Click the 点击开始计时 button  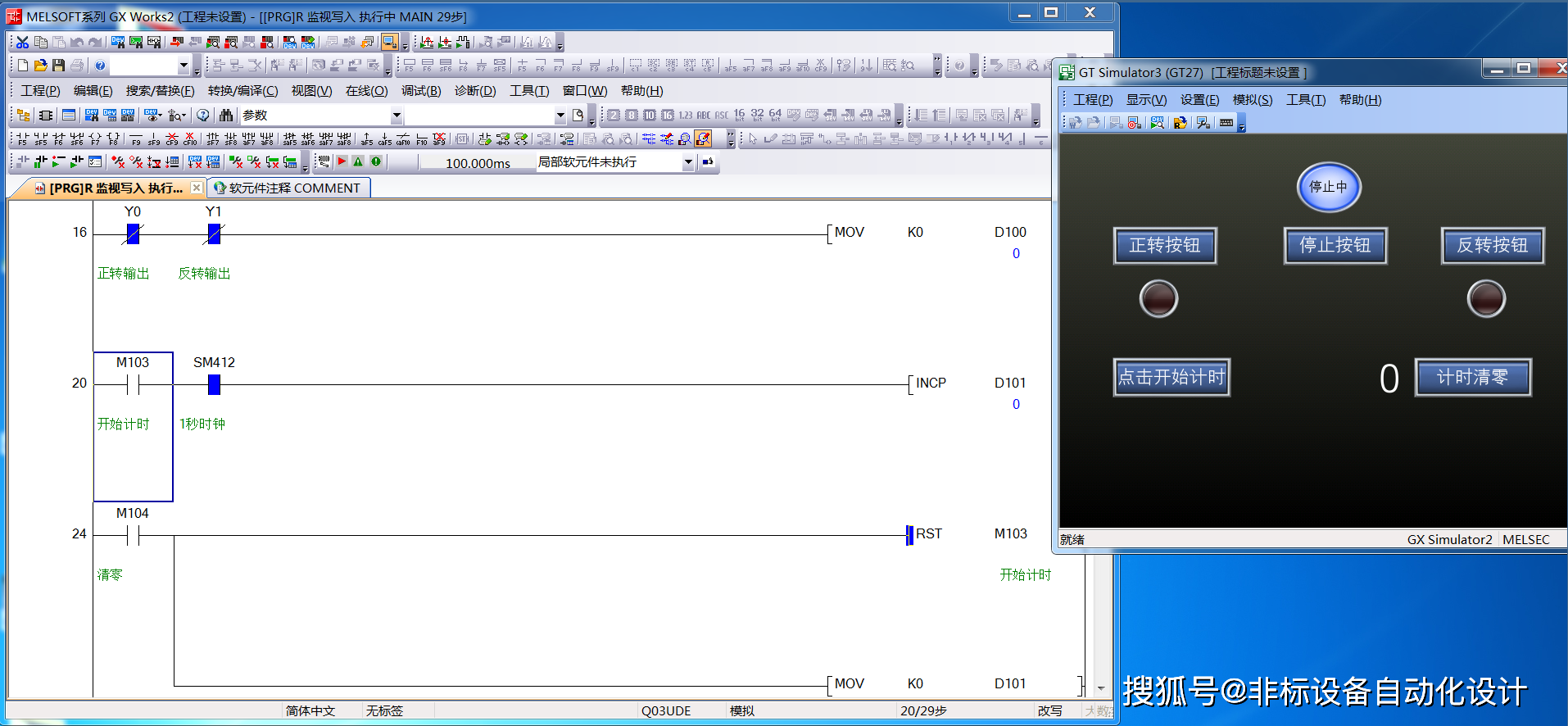tap(1171, 377)
